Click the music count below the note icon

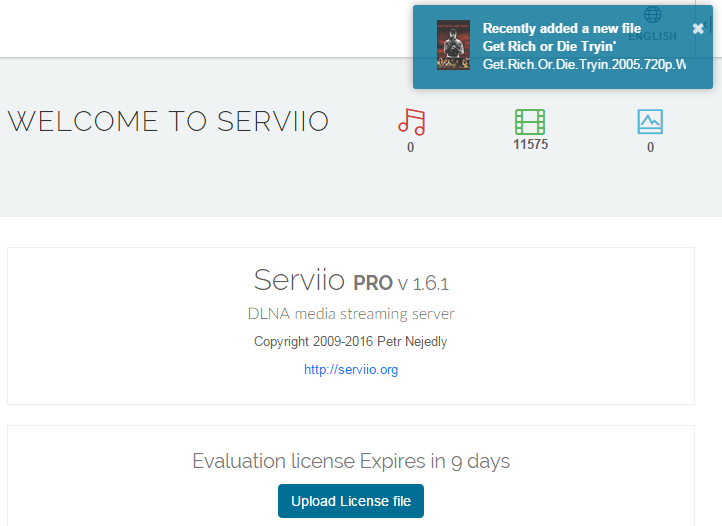pyautogui.click(x=410, y=148)
